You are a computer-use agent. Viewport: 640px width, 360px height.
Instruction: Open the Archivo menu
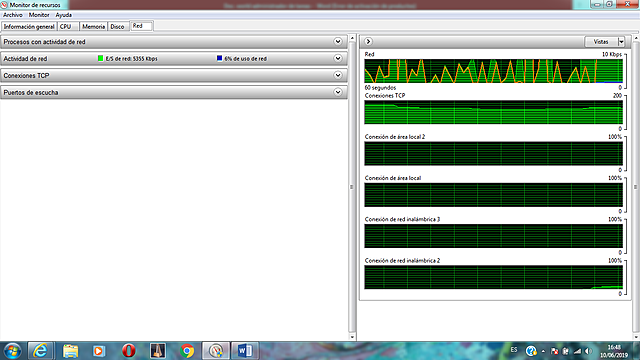pyautogui.click(x=13, y=15)
